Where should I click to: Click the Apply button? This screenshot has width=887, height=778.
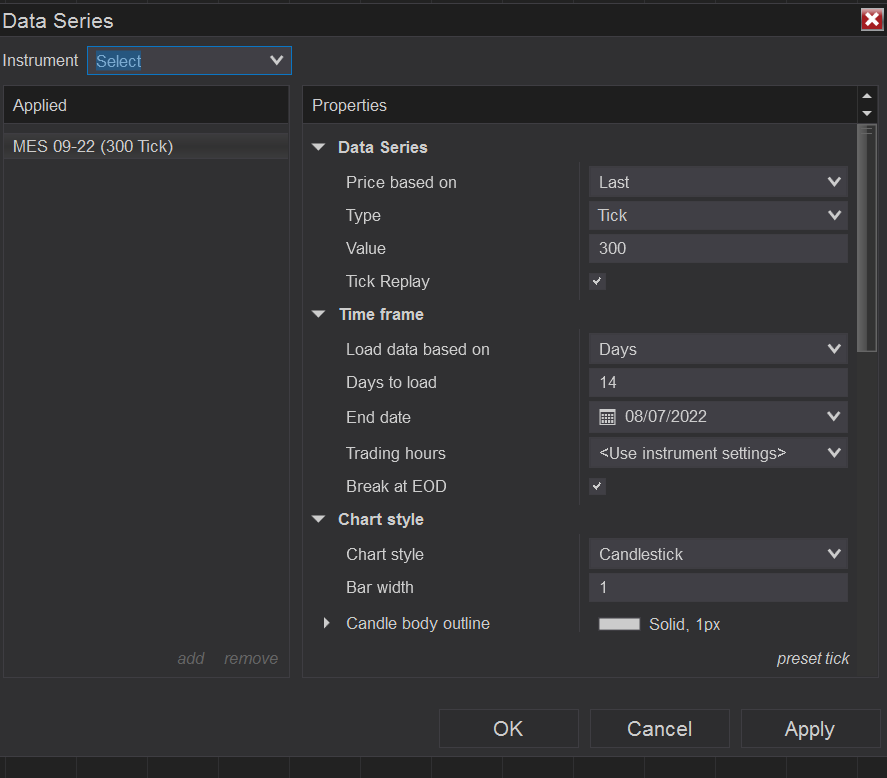[809, 729]
